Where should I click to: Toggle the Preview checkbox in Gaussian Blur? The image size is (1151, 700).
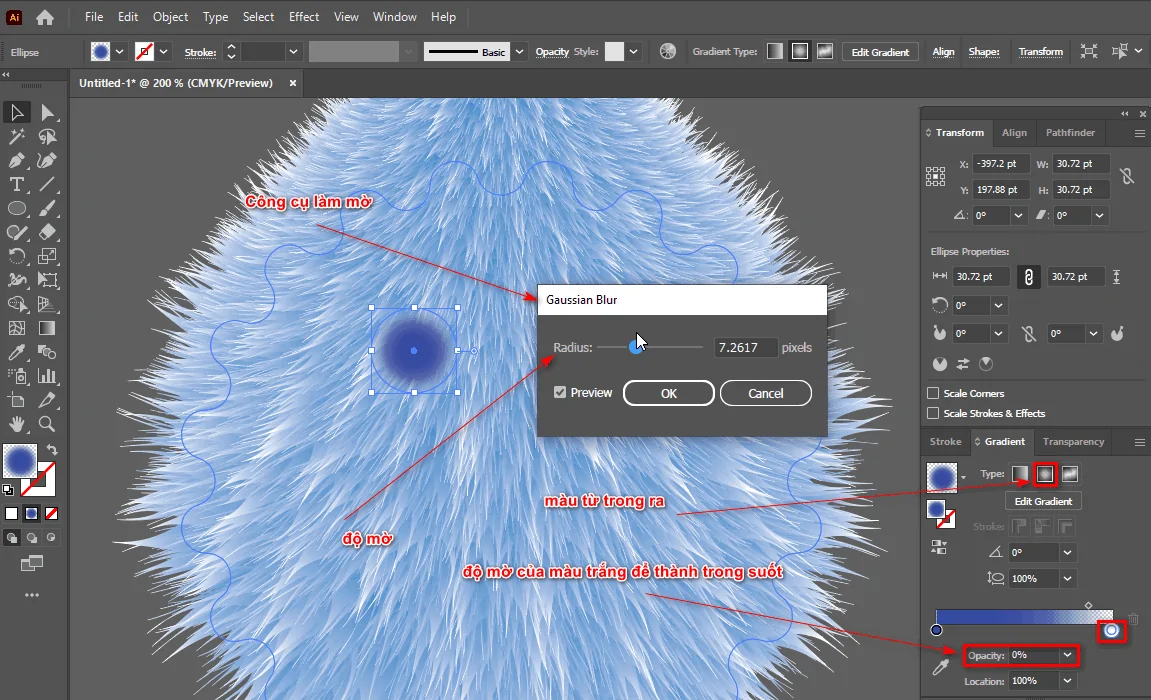click(x=561, y=393)
